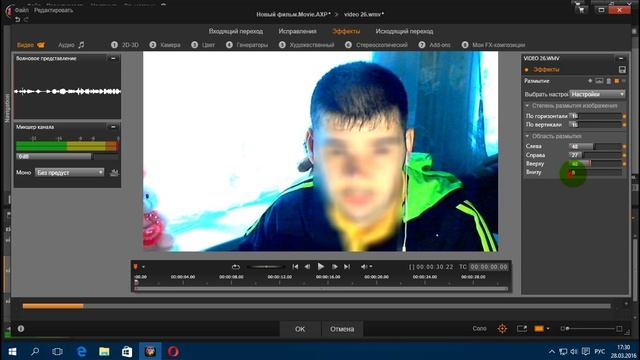Play the video preview

321,267
